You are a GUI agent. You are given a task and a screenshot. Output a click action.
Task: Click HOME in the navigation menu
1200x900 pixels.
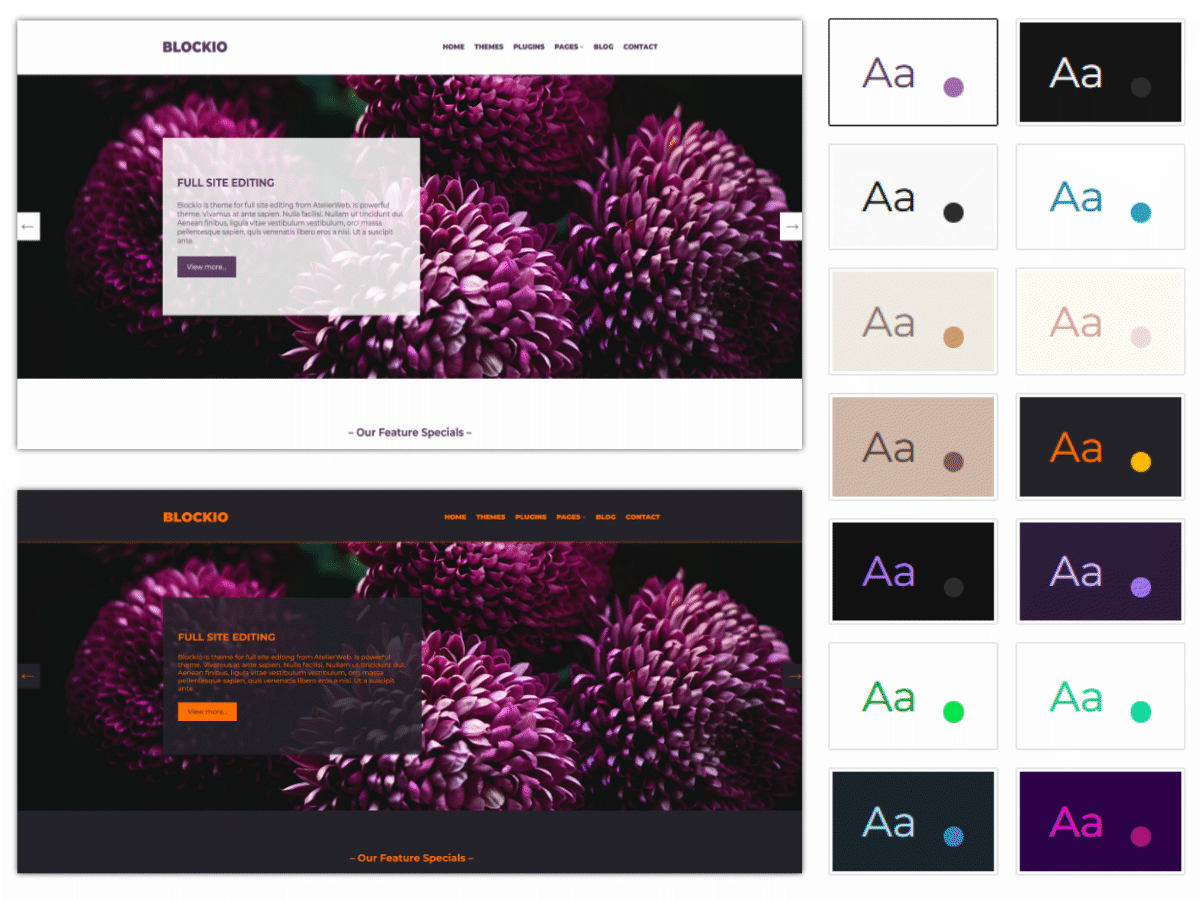(453, 46)
